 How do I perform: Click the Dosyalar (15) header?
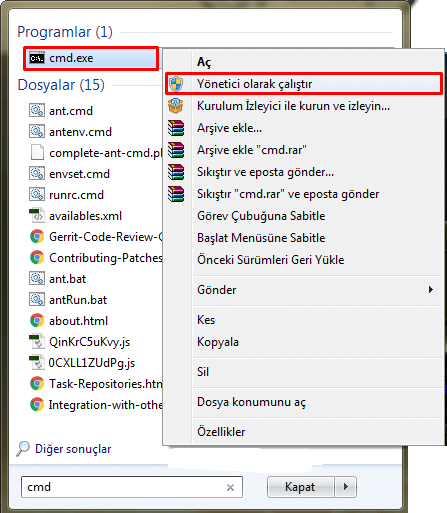pos(61,85)
